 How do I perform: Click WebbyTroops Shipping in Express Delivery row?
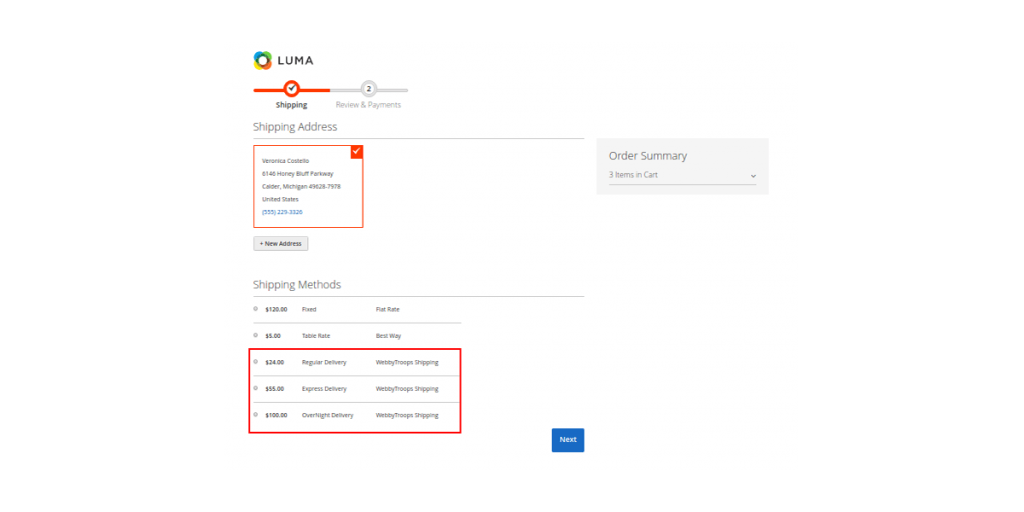coord(407,389)
